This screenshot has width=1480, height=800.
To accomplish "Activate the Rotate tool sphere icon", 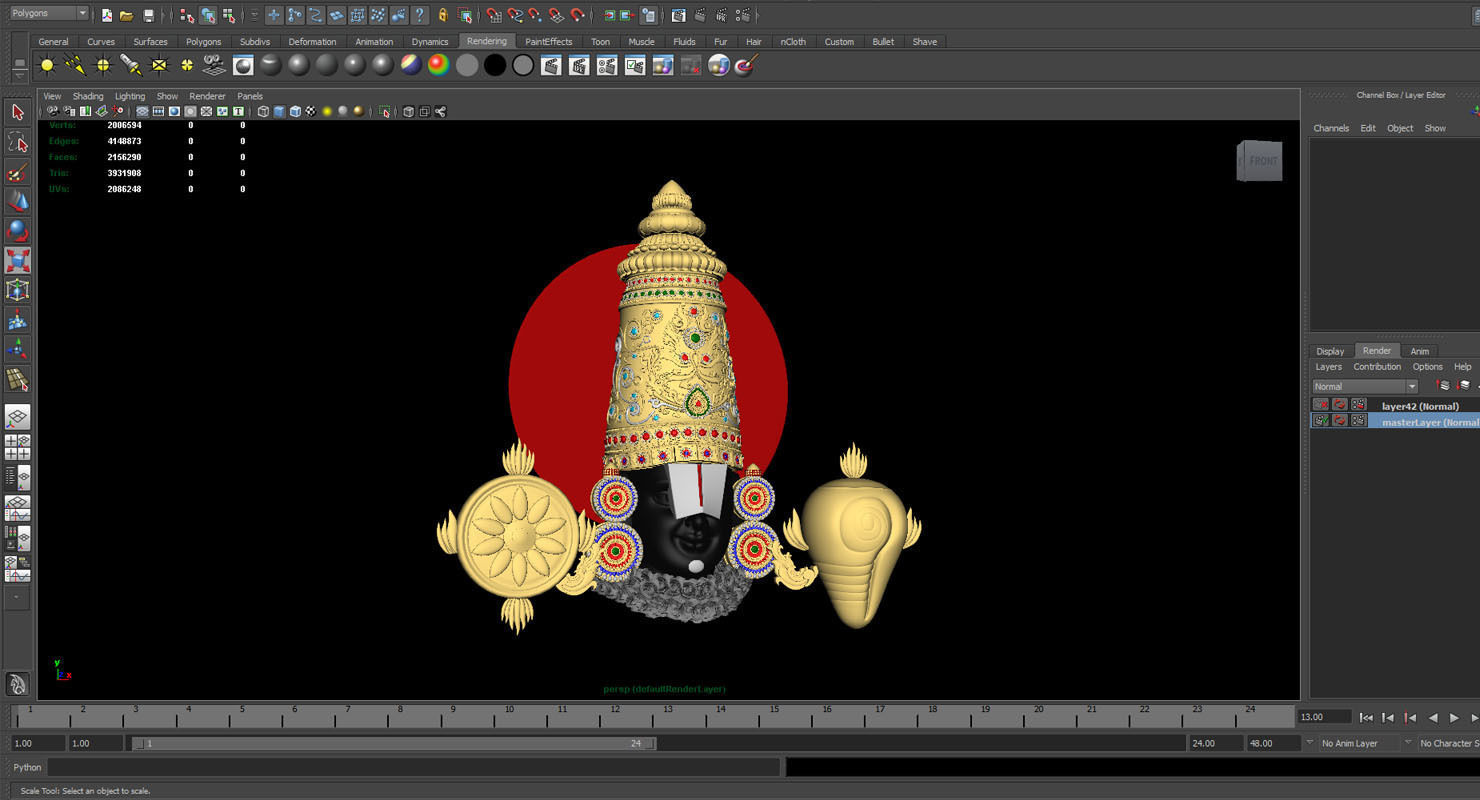I will coord(17,231).
